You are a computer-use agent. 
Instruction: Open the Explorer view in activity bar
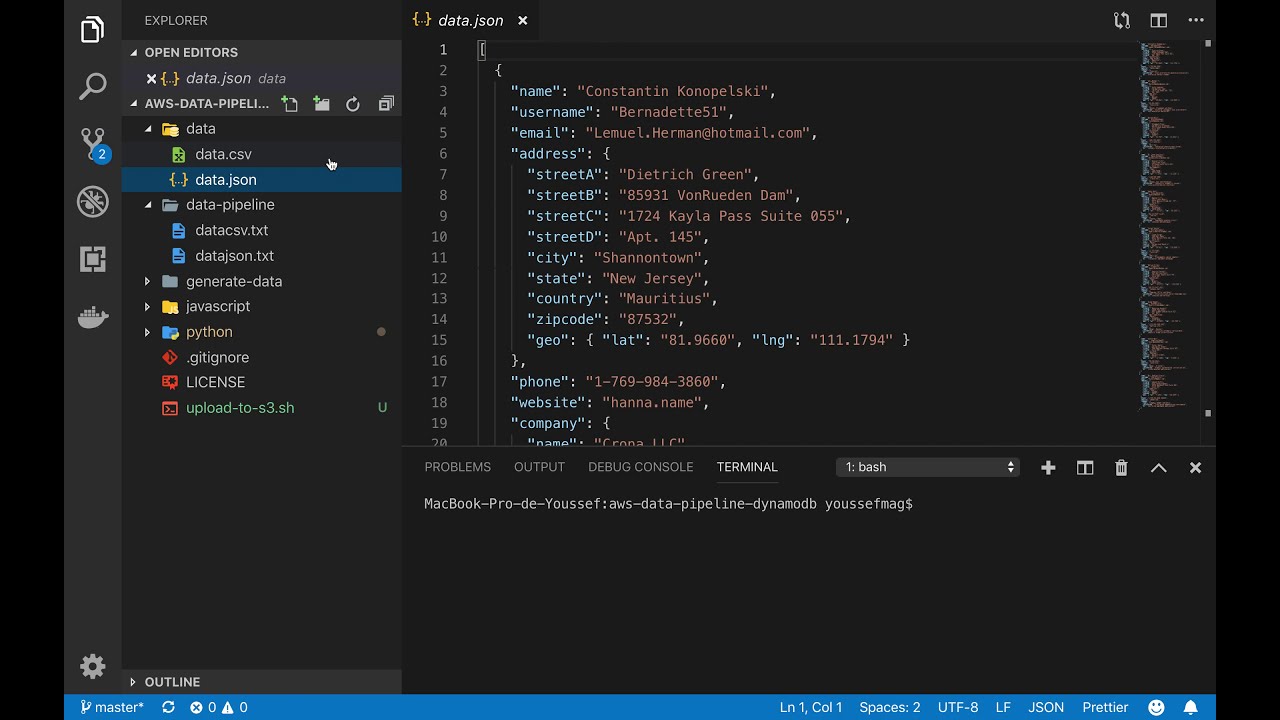click(92, 30)
